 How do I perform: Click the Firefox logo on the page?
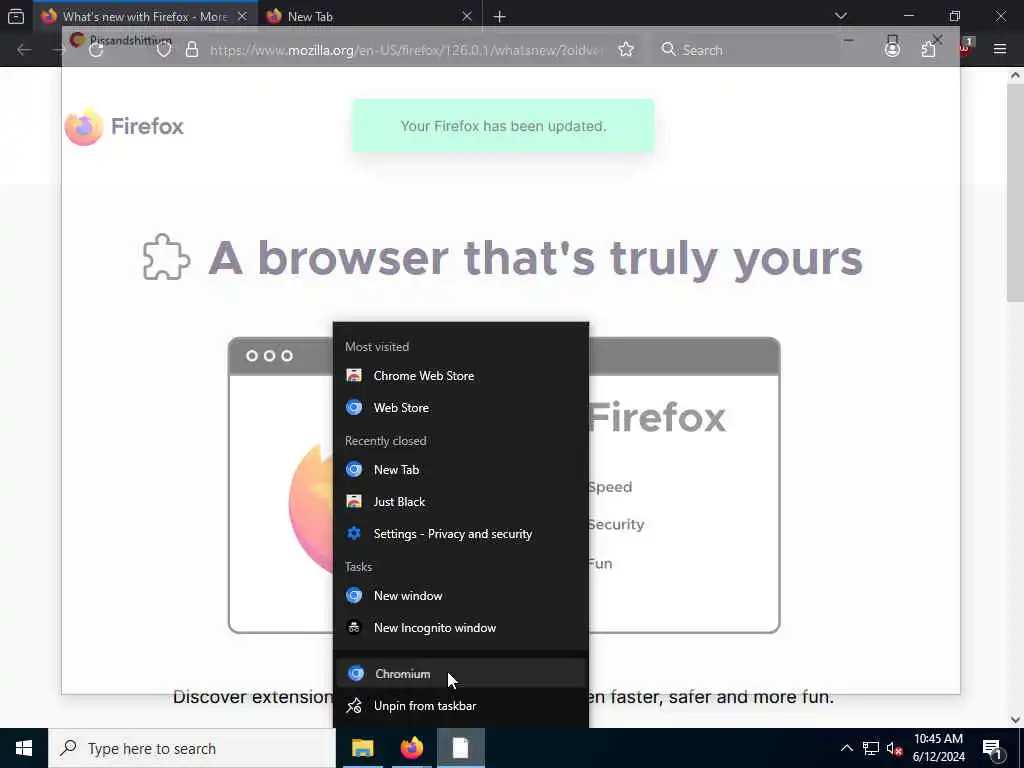124,126
